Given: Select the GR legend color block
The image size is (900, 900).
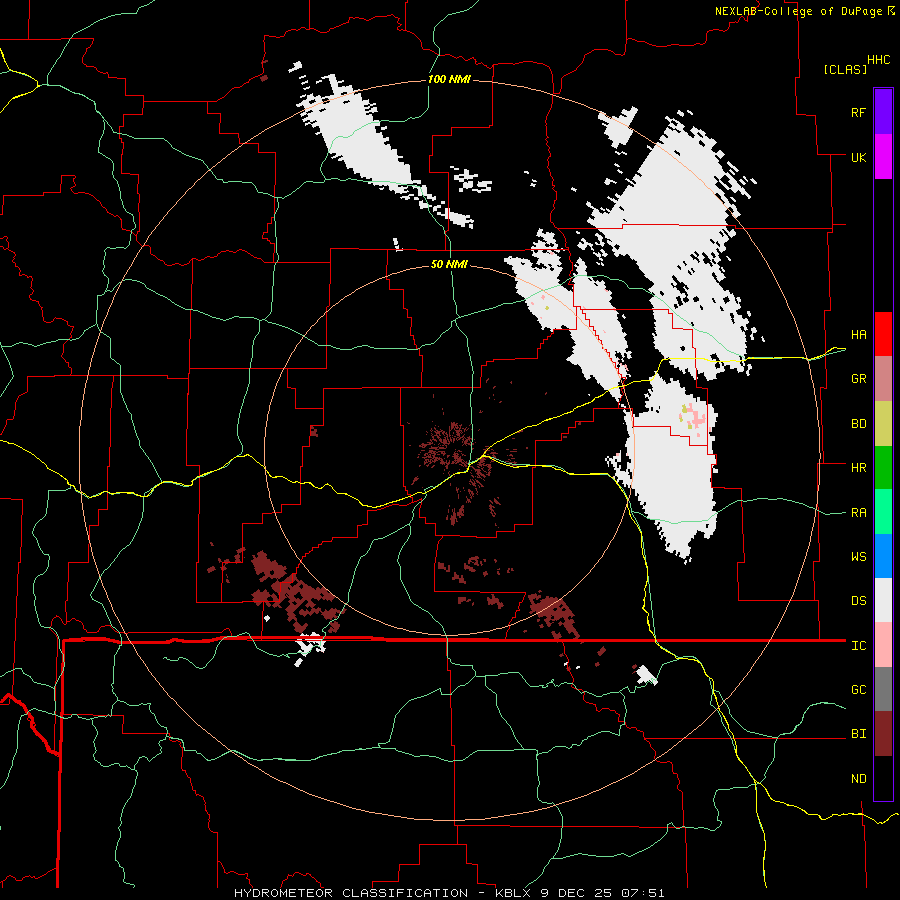Looking at the screenshot, I should click(x=883, y=379).
